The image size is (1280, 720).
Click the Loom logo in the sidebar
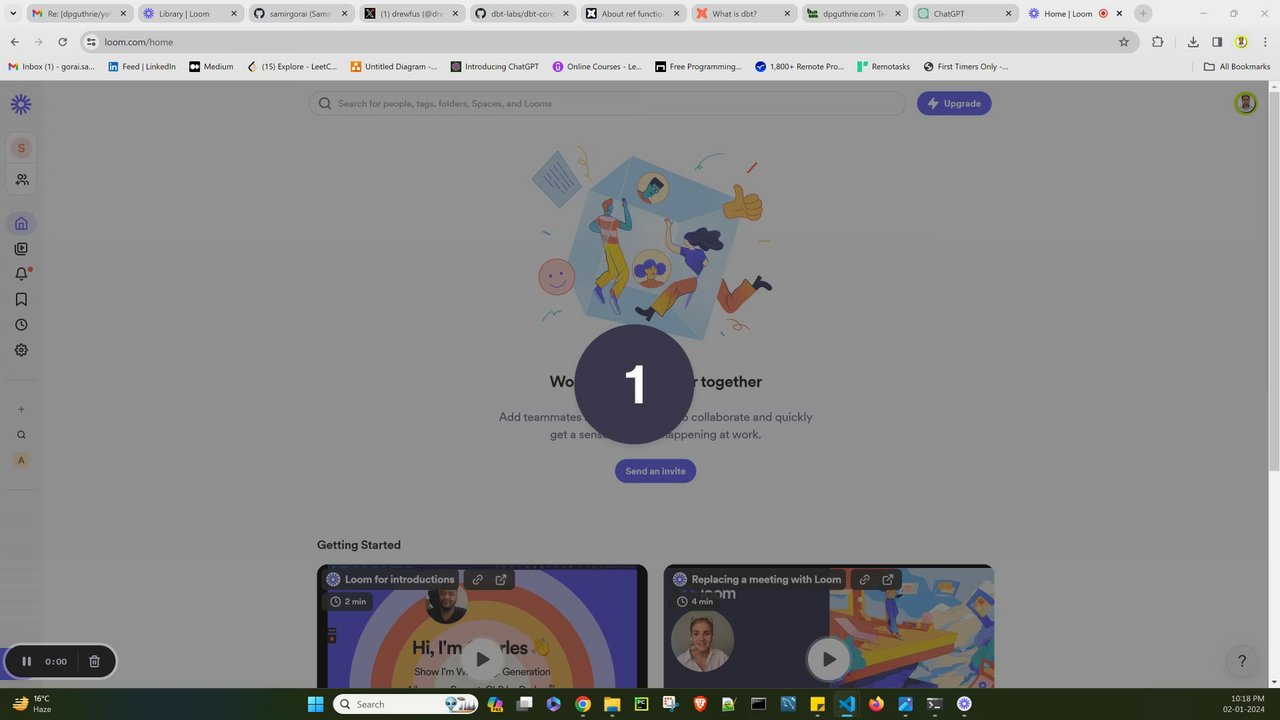tap(21, 104)
